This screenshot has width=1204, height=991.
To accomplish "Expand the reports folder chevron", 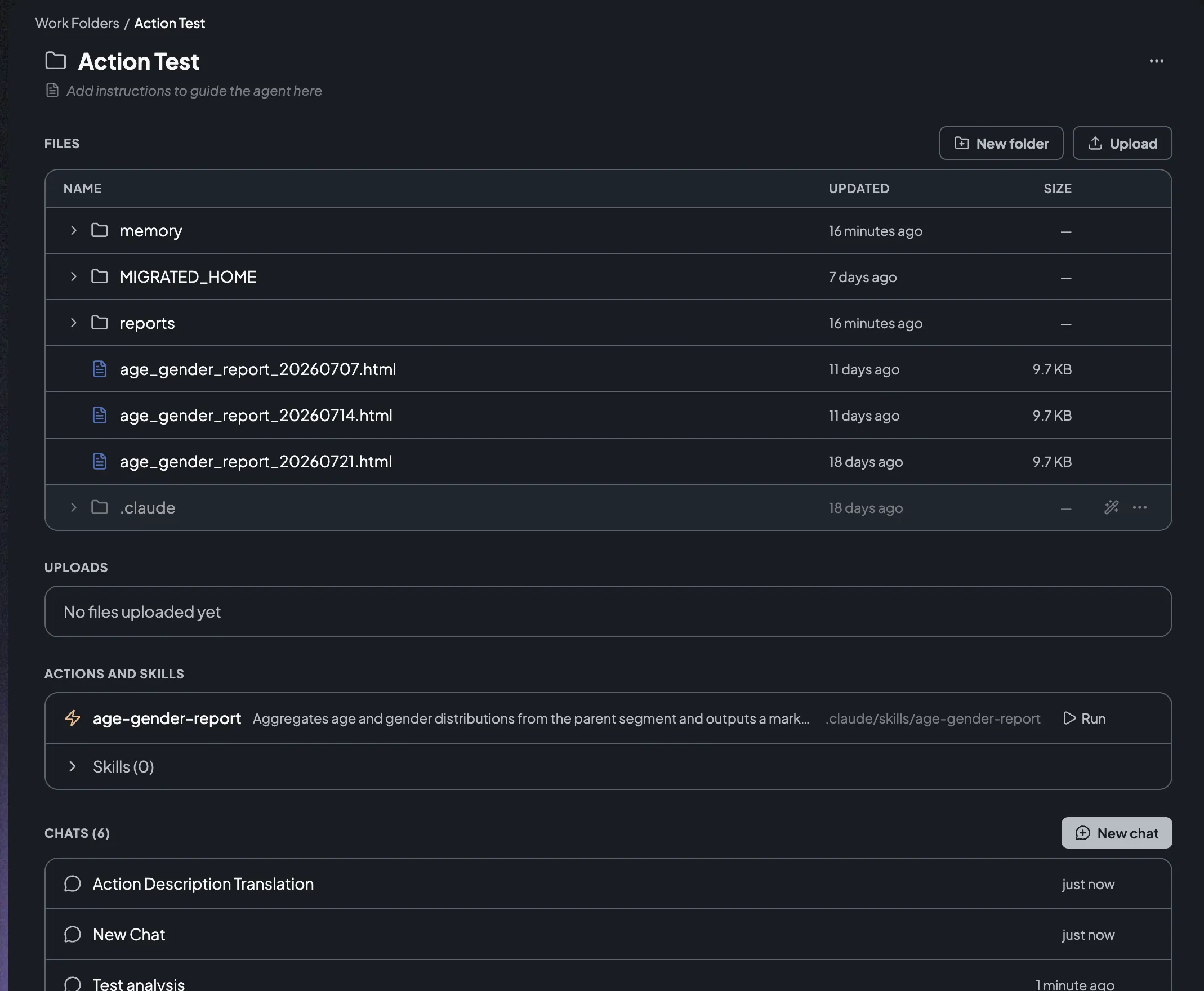I will (x=73, y=323).
